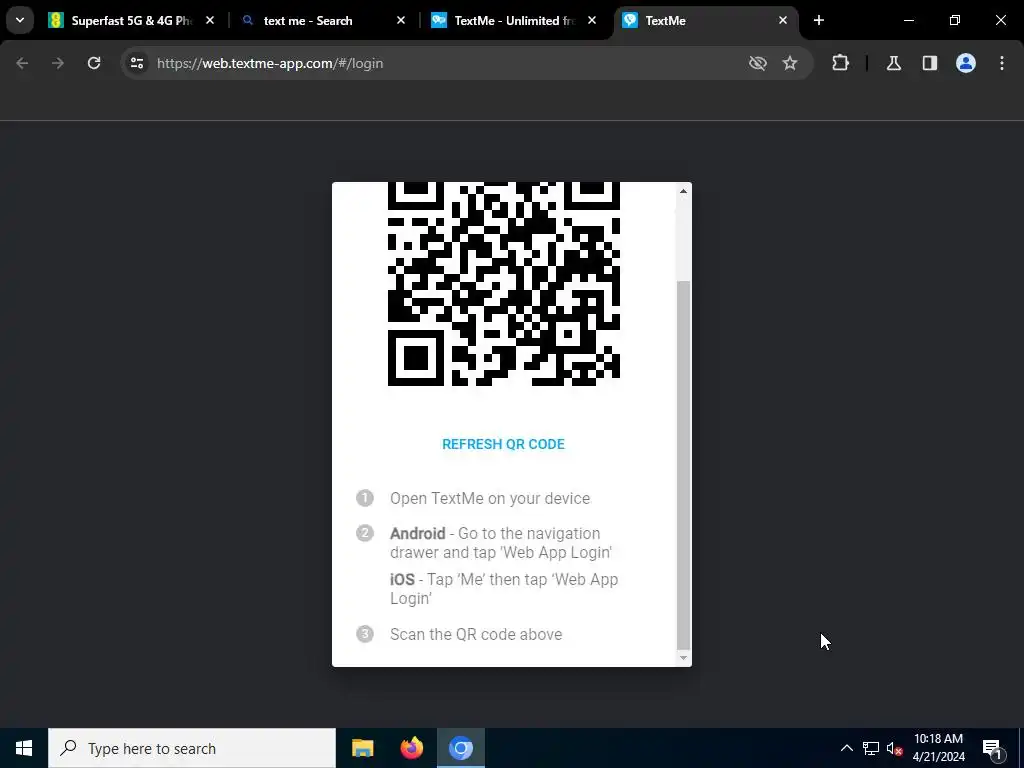Open a new tab with plus button
This screenshot has width=1024, height=768.
pyautogui.click(x=819, y=20)
